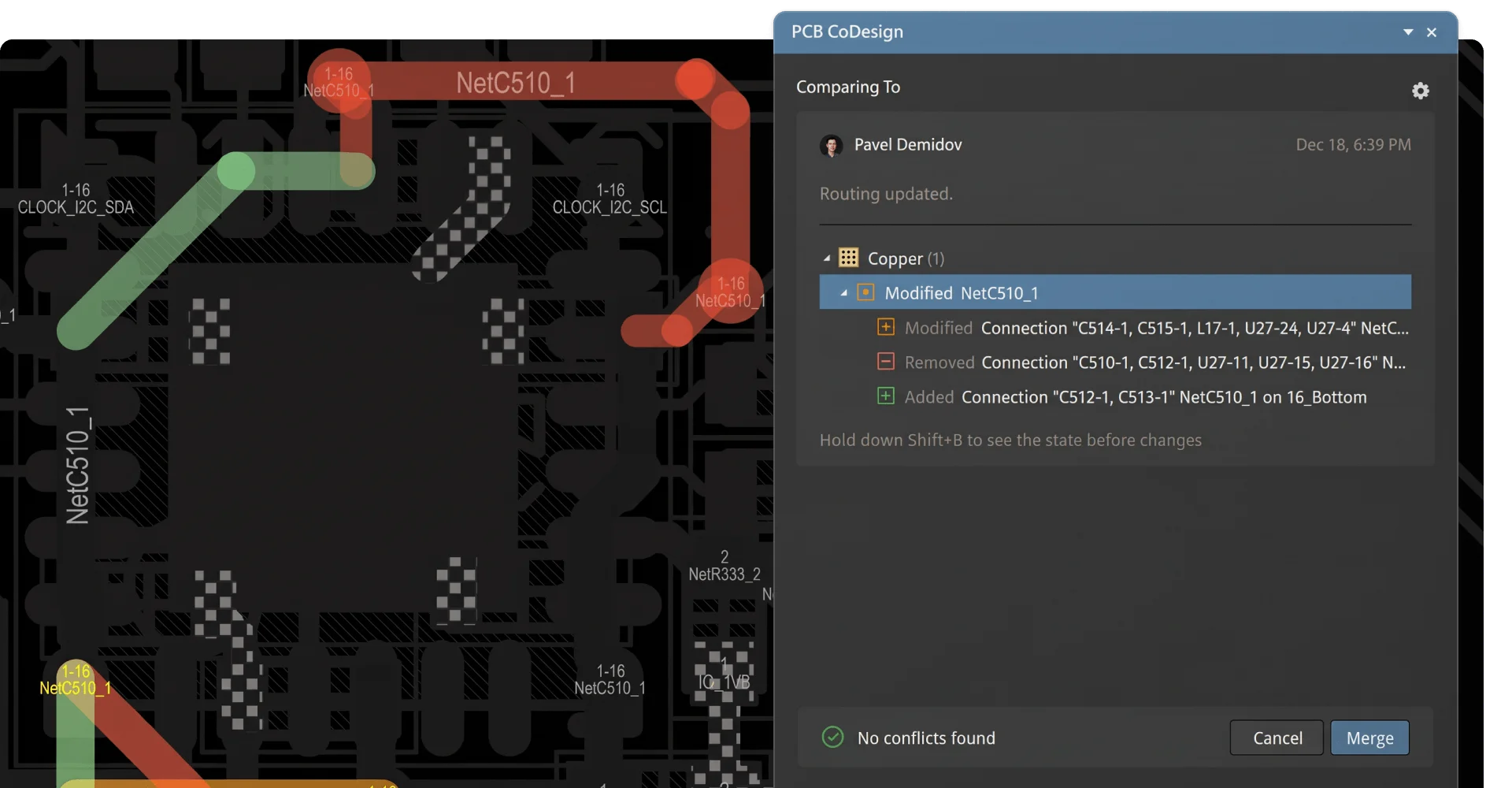Open the PCB CoDesign panel dropdown arrow

(1408, 32)
